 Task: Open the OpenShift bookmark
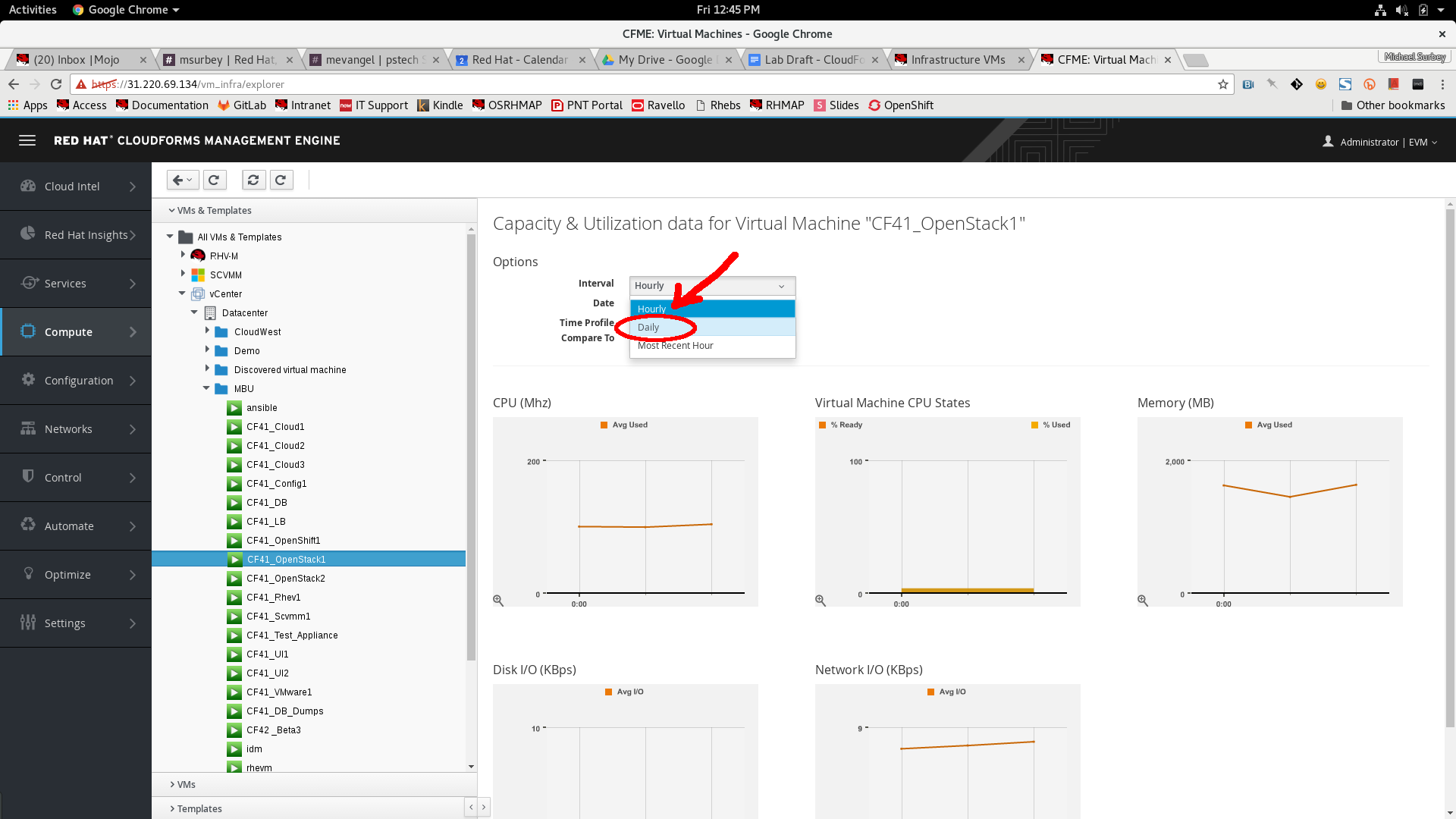tap(901, 105)
